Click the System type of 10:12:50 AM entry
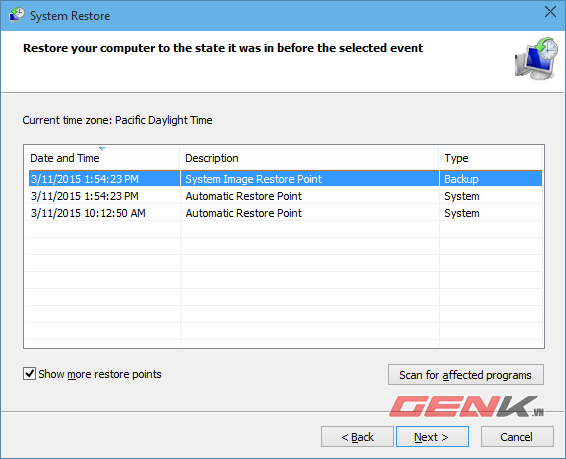The height and width of the screenshot is (459, 566). click(462, 213)
